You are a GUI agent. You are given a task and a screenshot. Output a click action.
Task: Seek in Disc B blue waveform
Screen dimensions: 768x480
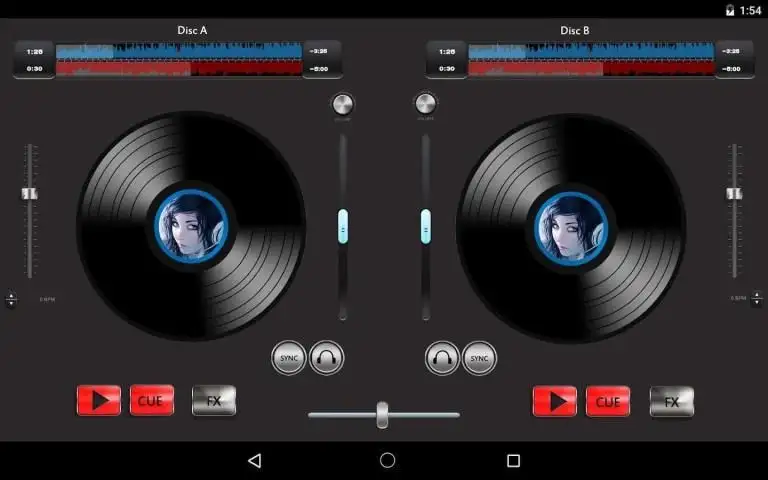pyautogui.click(x=591, y=51)
